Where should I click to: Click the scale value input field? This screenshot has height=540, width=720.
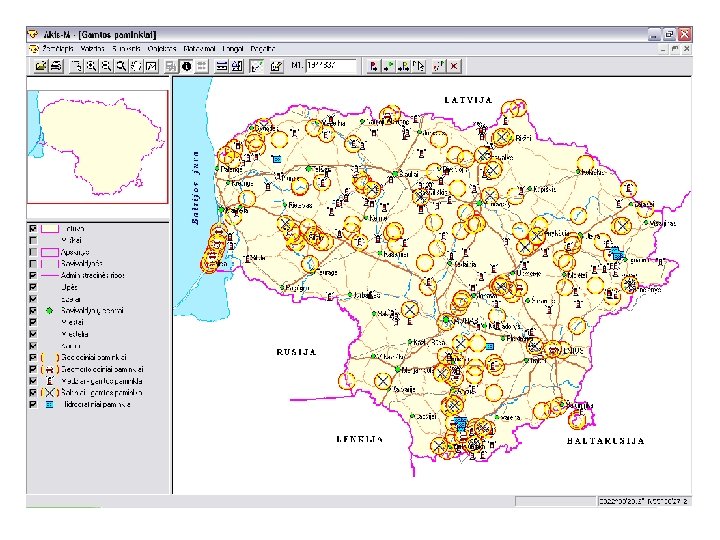(x=330, y=66)
